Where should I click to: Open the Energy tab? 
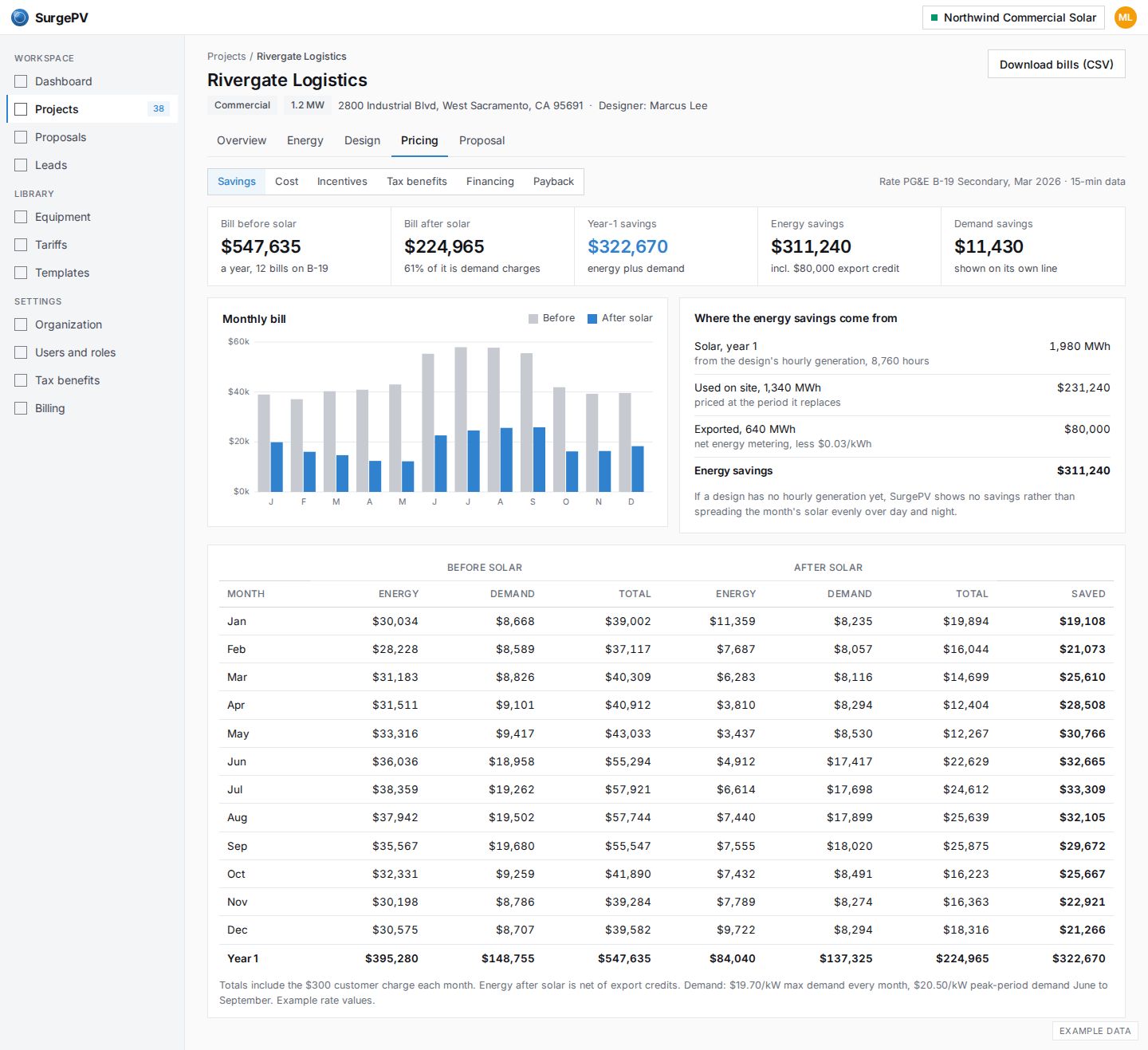pyautogui.click(x=305, y=140)
